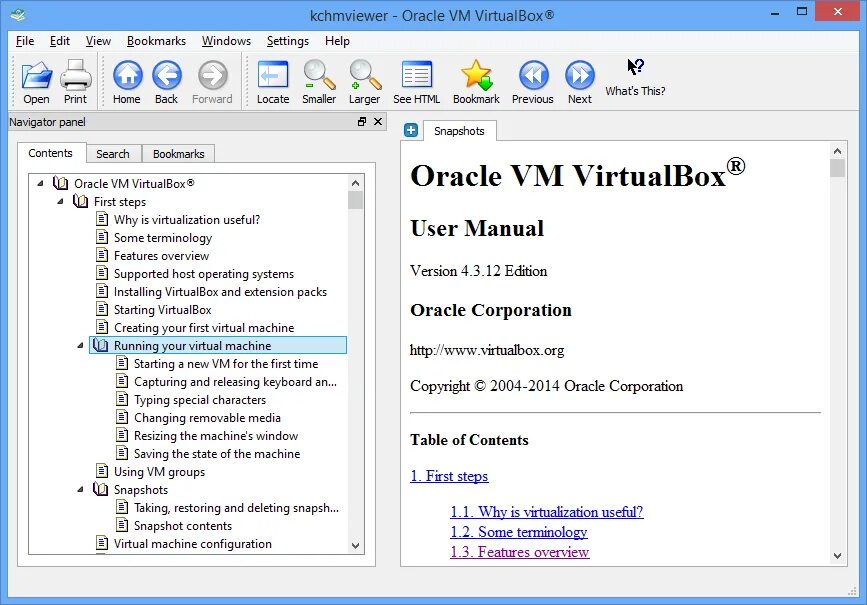Open the Help menu
This screenshot has height=605, width=867.
[337, 41]
